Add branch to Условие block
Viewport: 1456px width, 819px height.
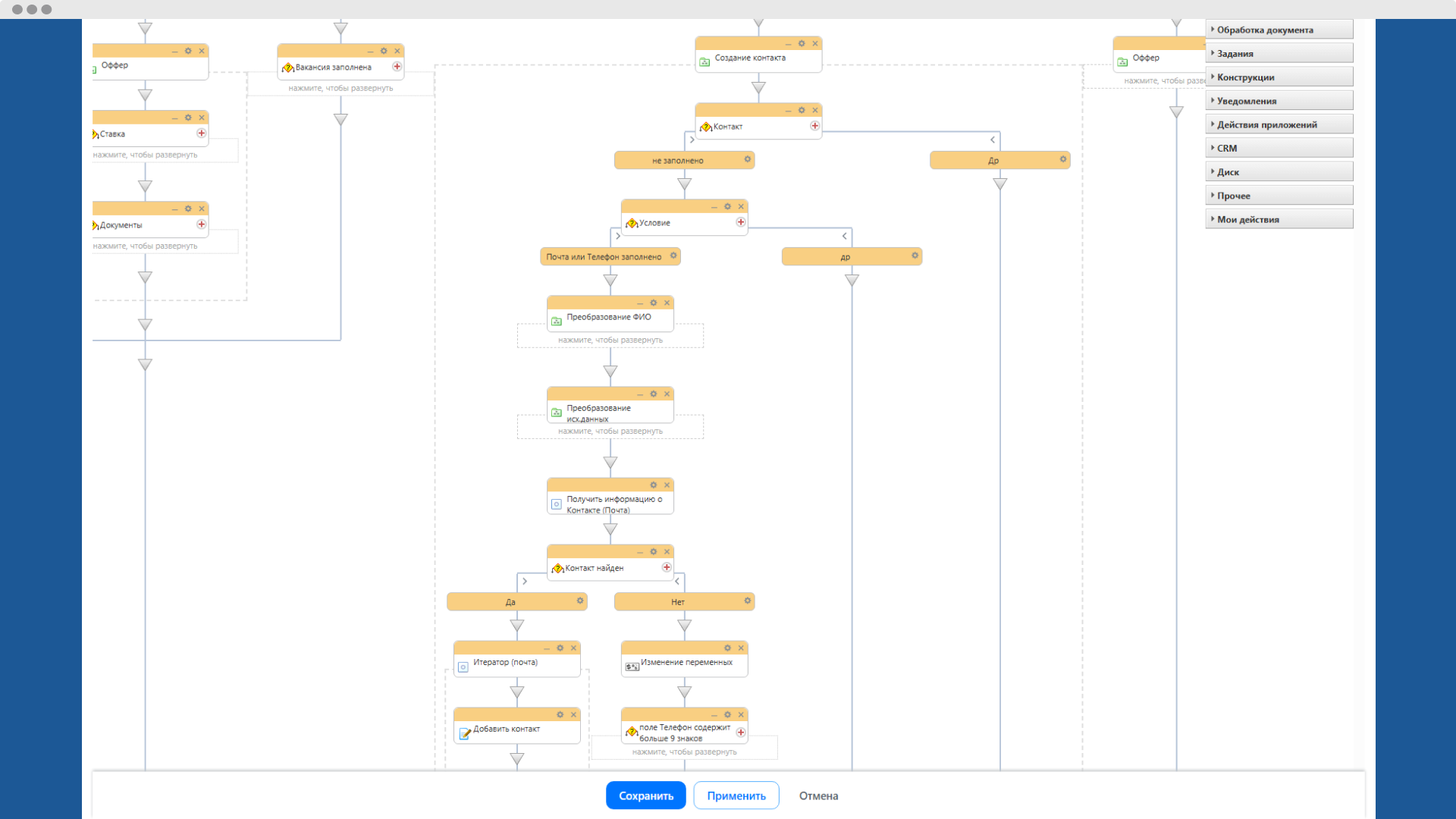(x=740, y=222)
